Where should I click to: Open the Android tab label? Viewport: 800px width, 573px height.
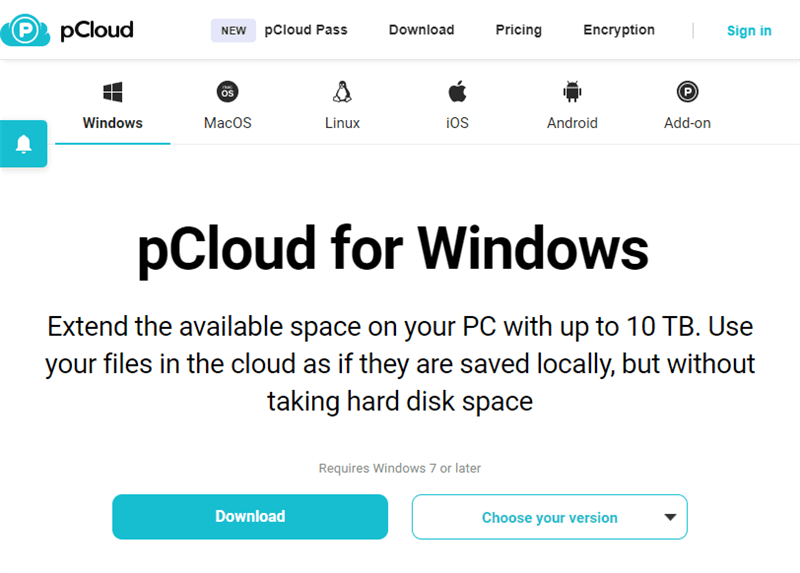coord(572,123)
